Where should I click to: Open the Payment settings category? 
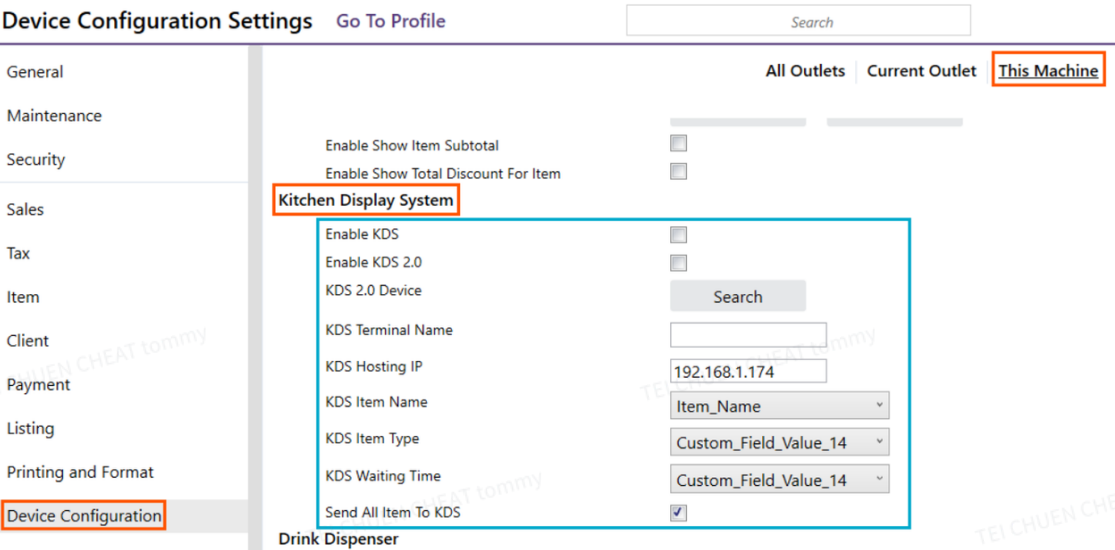39,385
